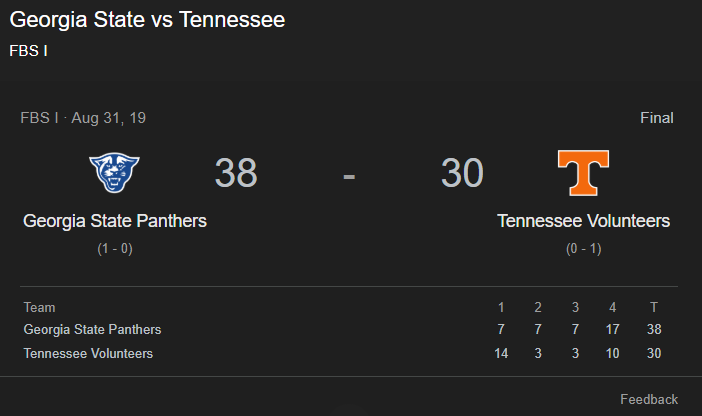Click Georgia State's fourth quarter score 17
Viewport: 702px width, 416px height.
pyautogui.click(x=612, y=329)
